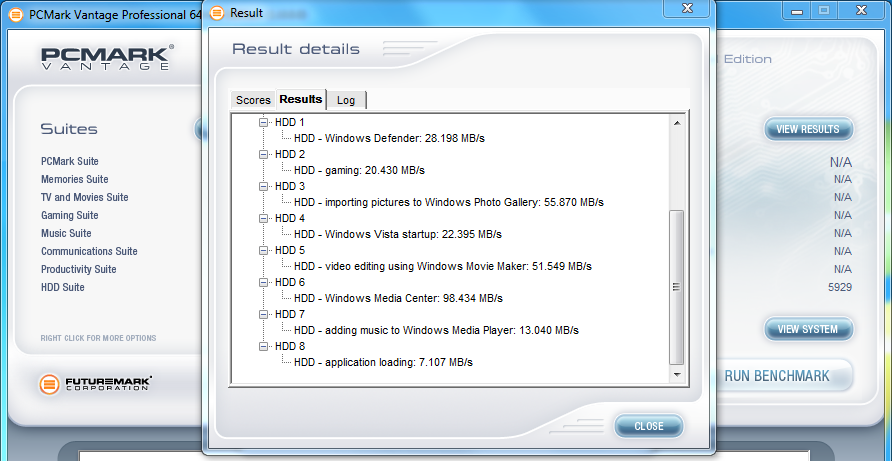Screen dimensions: 892x461
Task: Select Music Suite in Suites list
Action: (66, 233)
